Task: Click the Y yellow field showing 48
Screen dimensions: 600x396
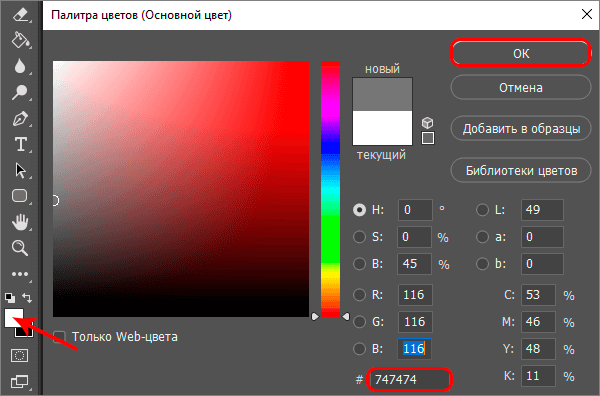Action: [538, 349]
